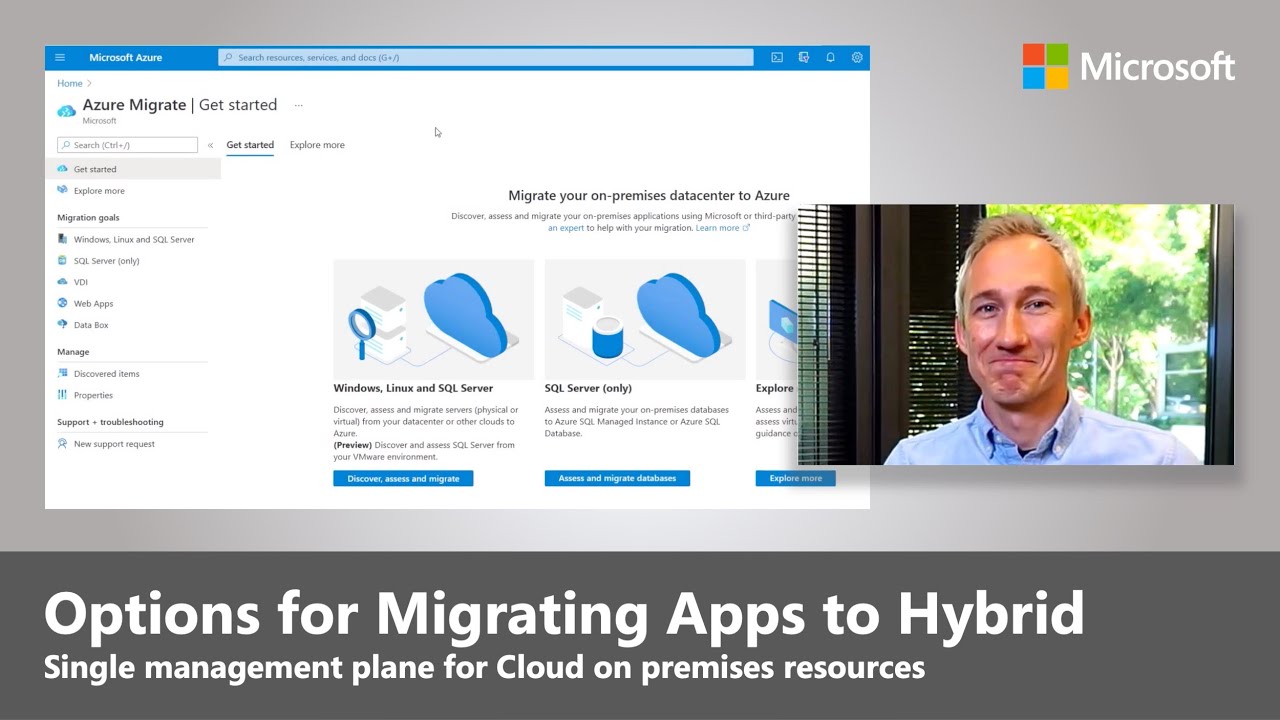This screenshot has width=1280, height=720.
Task: Go to the Home breadcrumb
Action: point(70,83)
